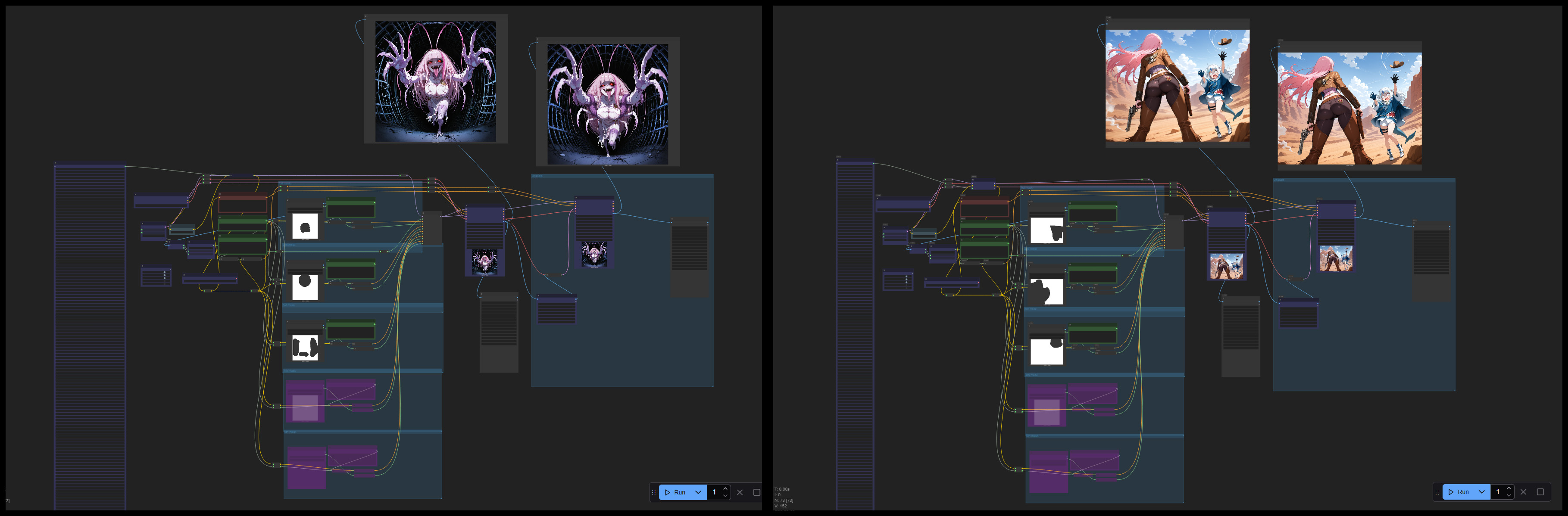
Task: Select second desert cowgirl preview image, right pane
Action: 1349,108
